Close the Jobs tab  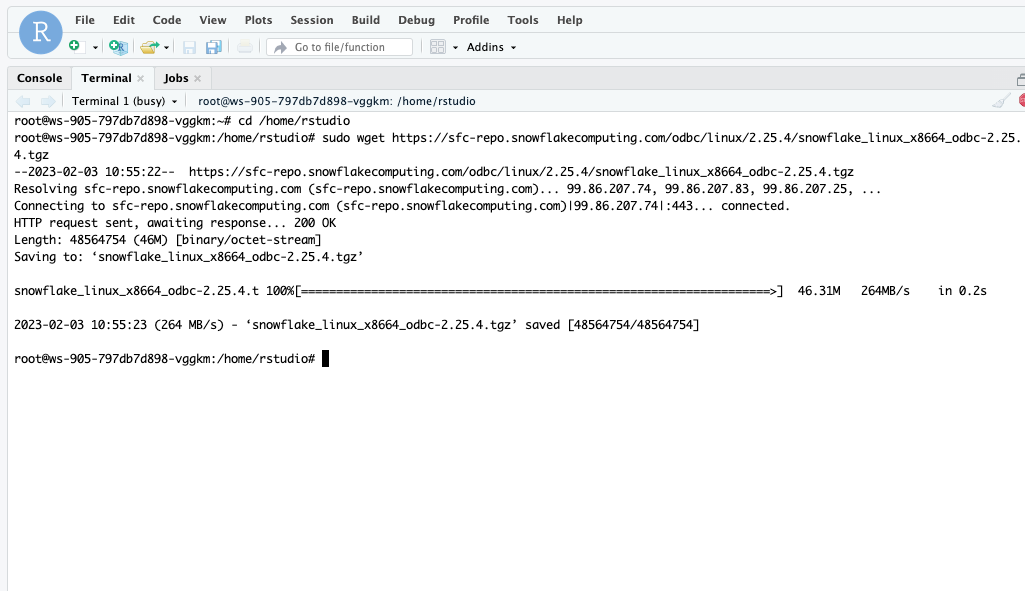click(x=197, y=78)
